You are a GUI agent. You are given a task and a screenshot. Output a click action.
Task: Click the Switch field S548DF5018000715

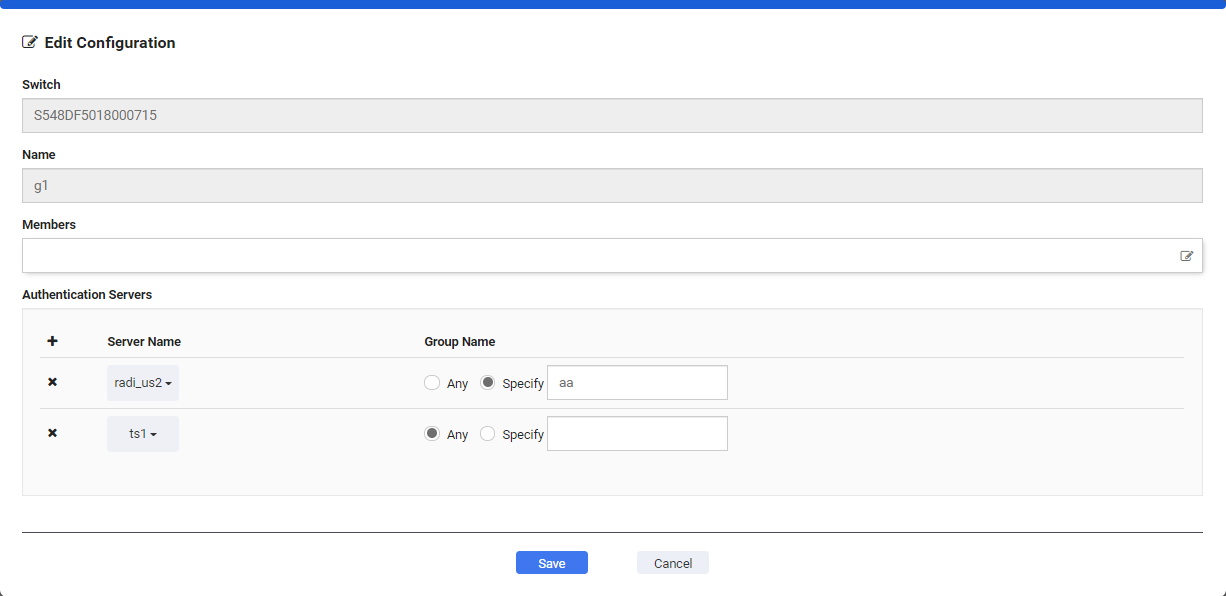pos(612,115)
